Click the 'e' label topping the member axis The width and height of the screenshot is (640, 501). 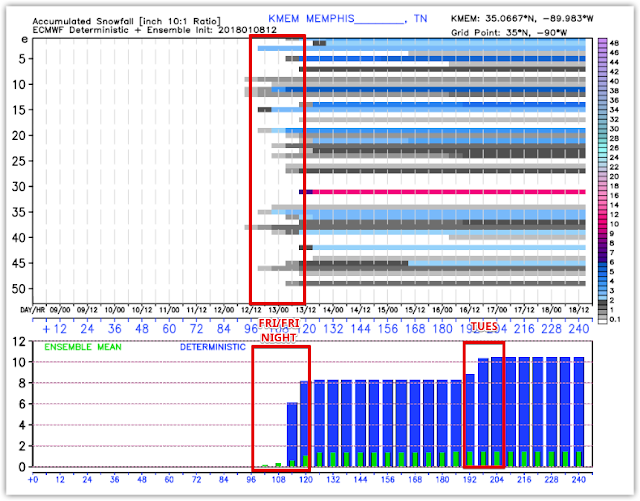(x=24, y=40)
